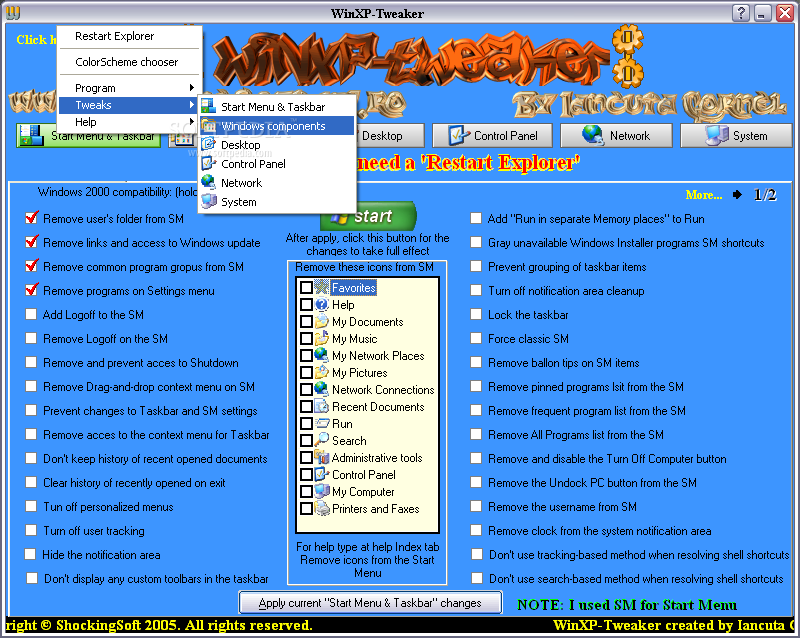This screenshot has width=800, height=638.
Task: Click the 1/2 page indicator
Action: [x=765, y=195]
